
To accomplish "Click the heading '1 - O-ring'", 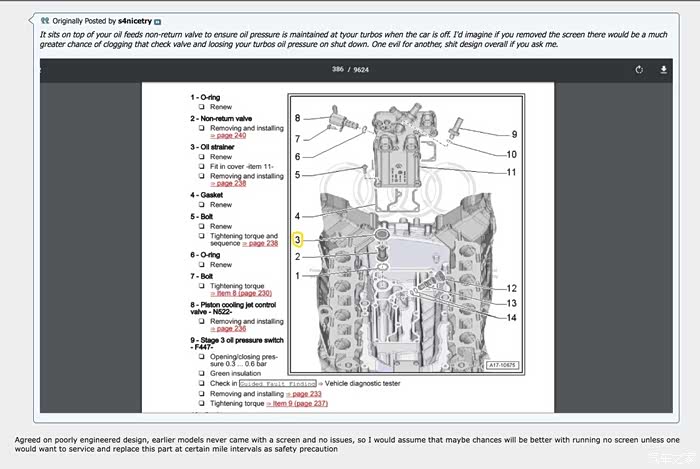I will click(x=205, y=97).
